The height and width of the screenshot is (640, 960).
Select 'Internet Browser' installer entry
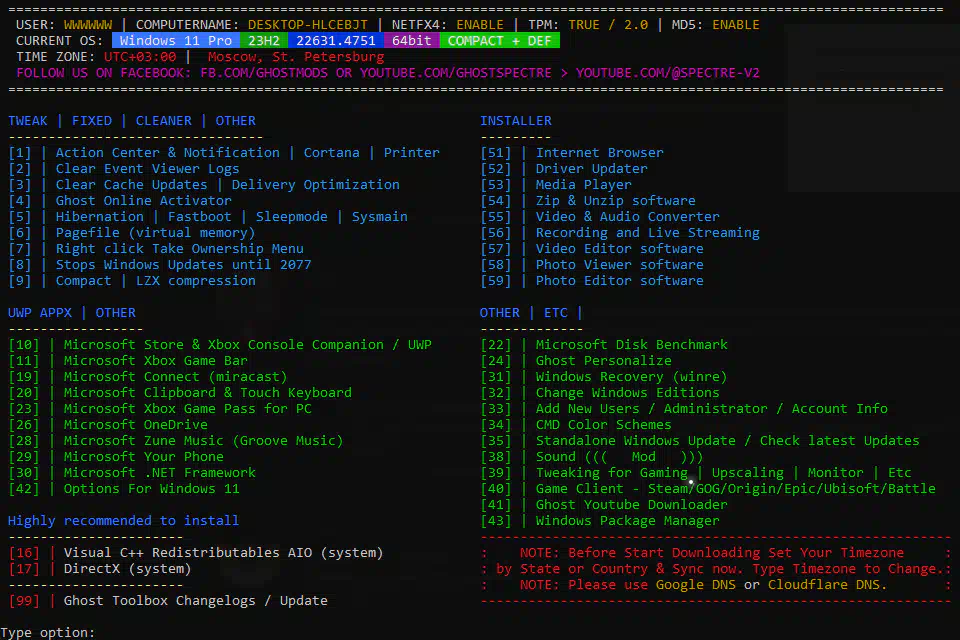point(572,152)
